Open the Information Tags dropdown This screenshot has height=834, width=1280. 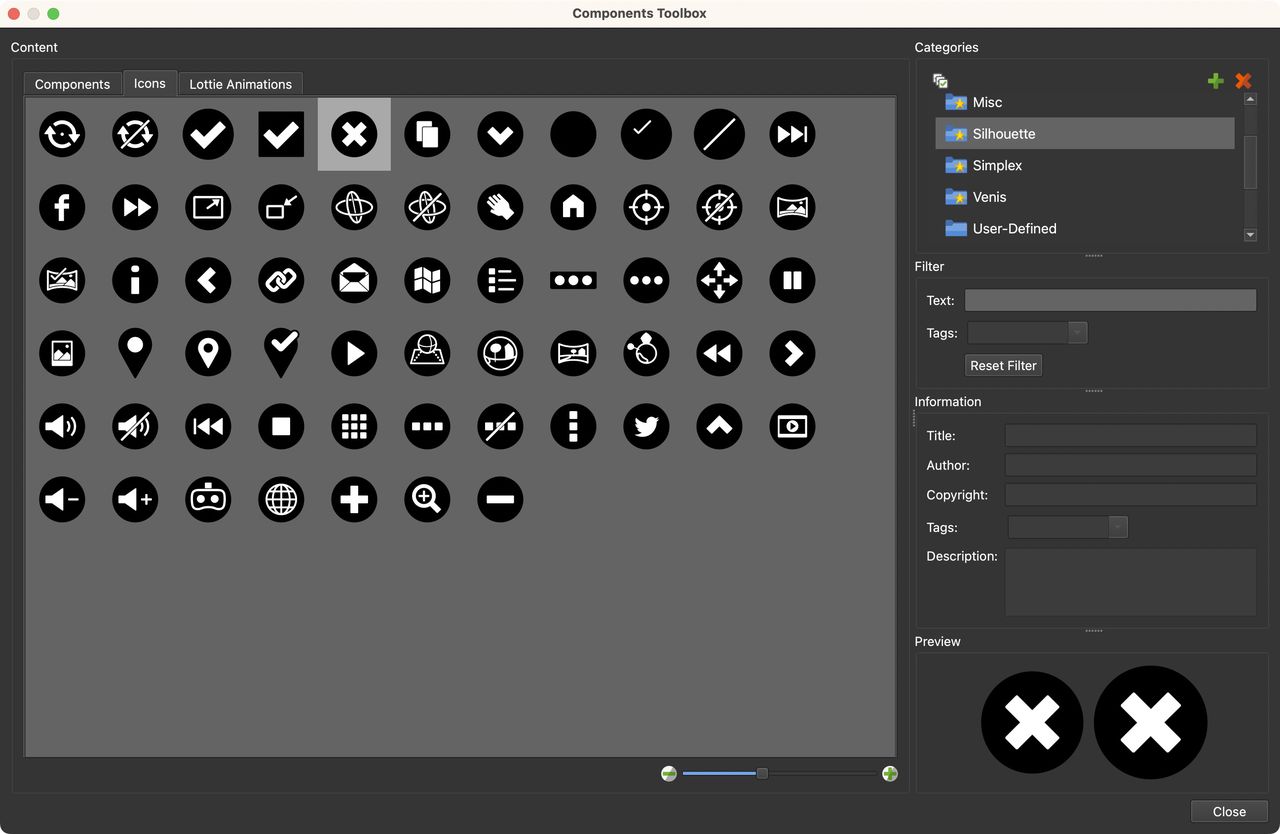click(x=1117, y=527)
